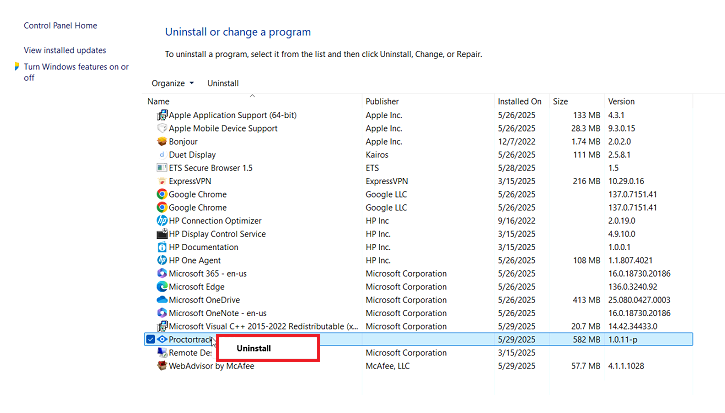This screenshot has width=725, height=413.
Task: Sort by Installed On column header
Action: (x=519, y=101)
